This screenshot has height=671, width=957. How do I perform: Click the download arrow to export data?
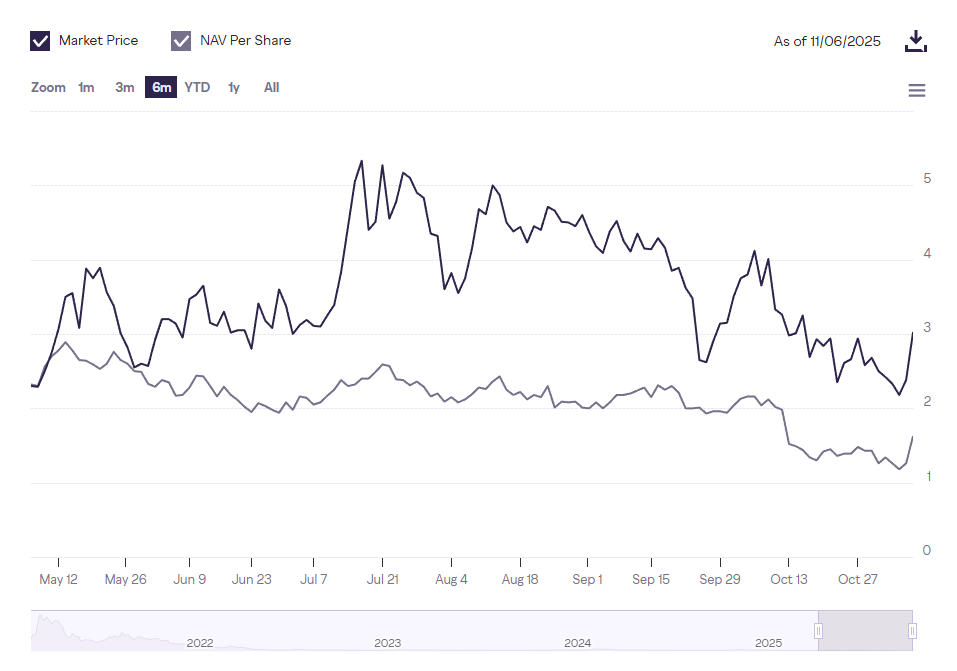click(x=916, y=40)
